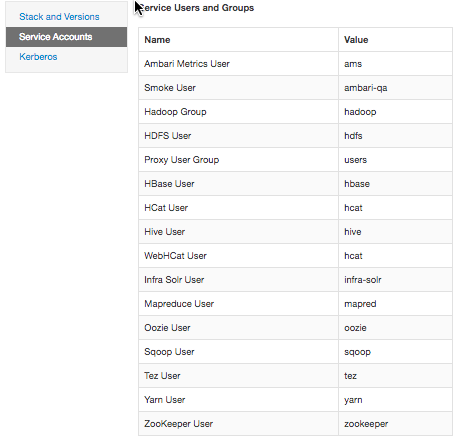Click the HBase User entry

(169, 184)
